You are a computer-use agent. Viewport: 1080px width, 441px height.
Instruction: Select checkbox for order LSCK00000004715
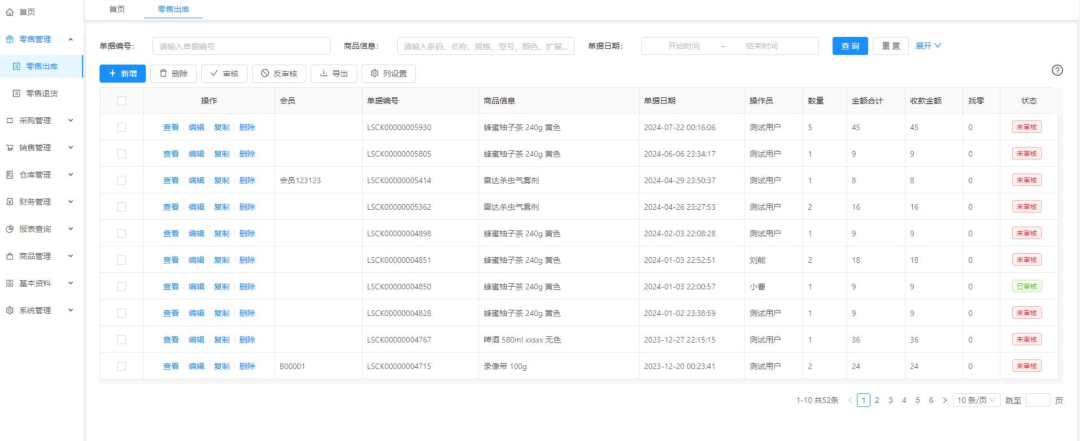click(x=121, y=366)
